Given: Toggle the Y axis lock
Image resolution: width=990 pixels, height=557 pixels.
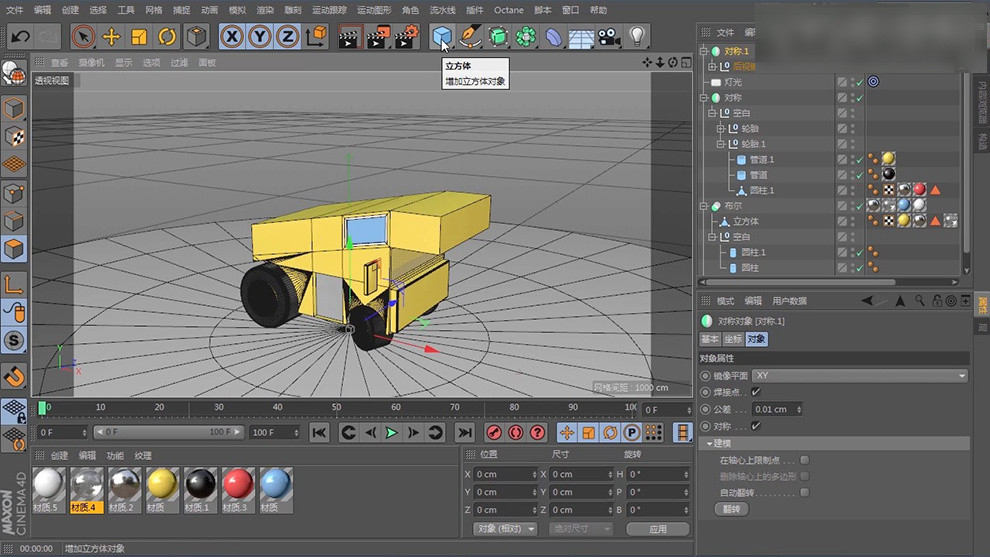Looking at the screenshot, I should pos(259,37).
